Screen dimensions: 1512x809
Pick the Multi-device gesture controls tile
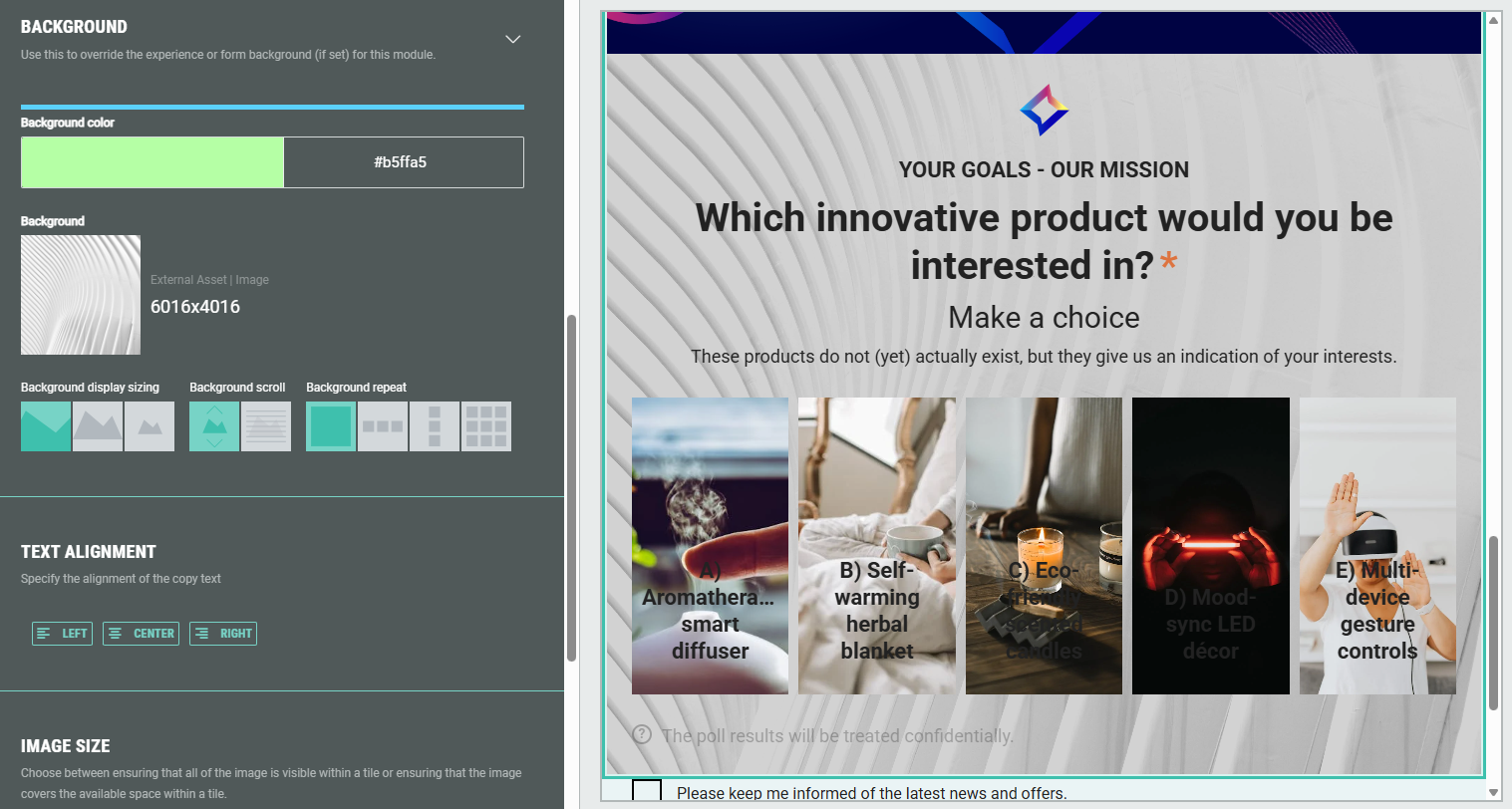1376,546
